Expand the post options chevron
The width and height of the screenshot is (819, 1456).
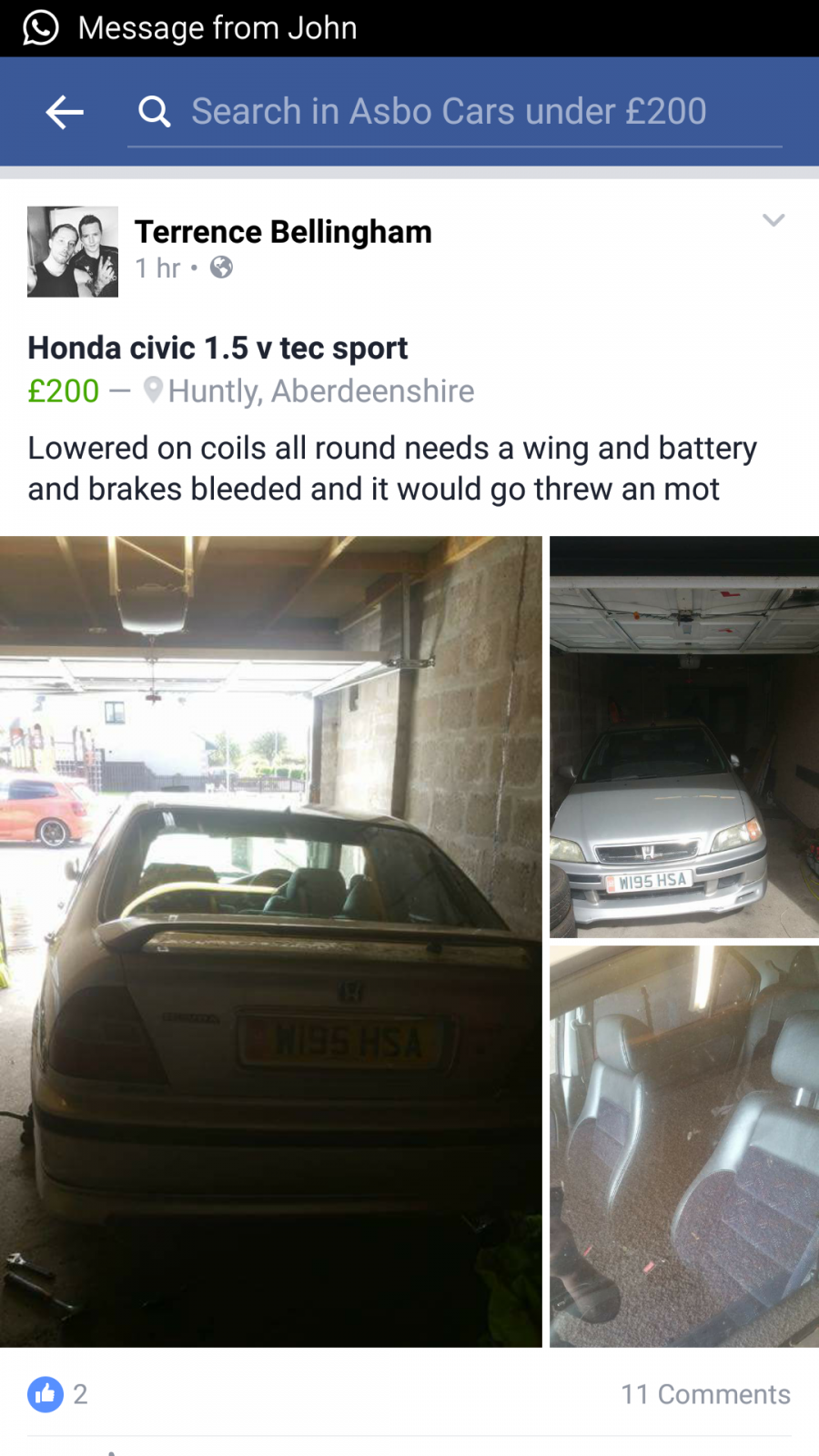pyautogui.click(x=773, y=220)
